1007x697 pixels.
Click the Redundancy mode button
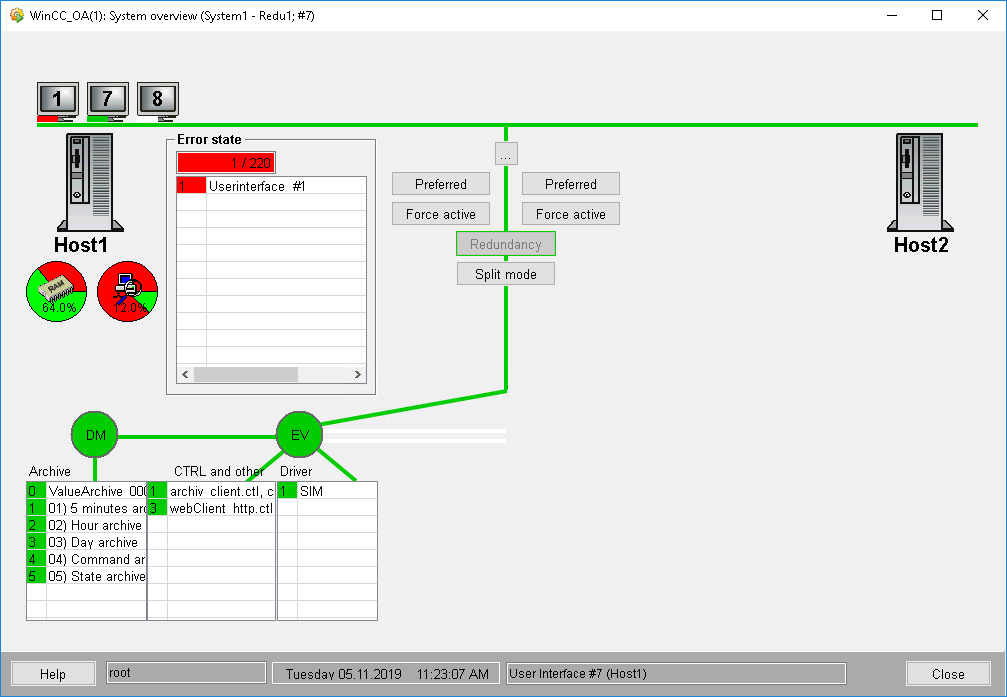505,244
